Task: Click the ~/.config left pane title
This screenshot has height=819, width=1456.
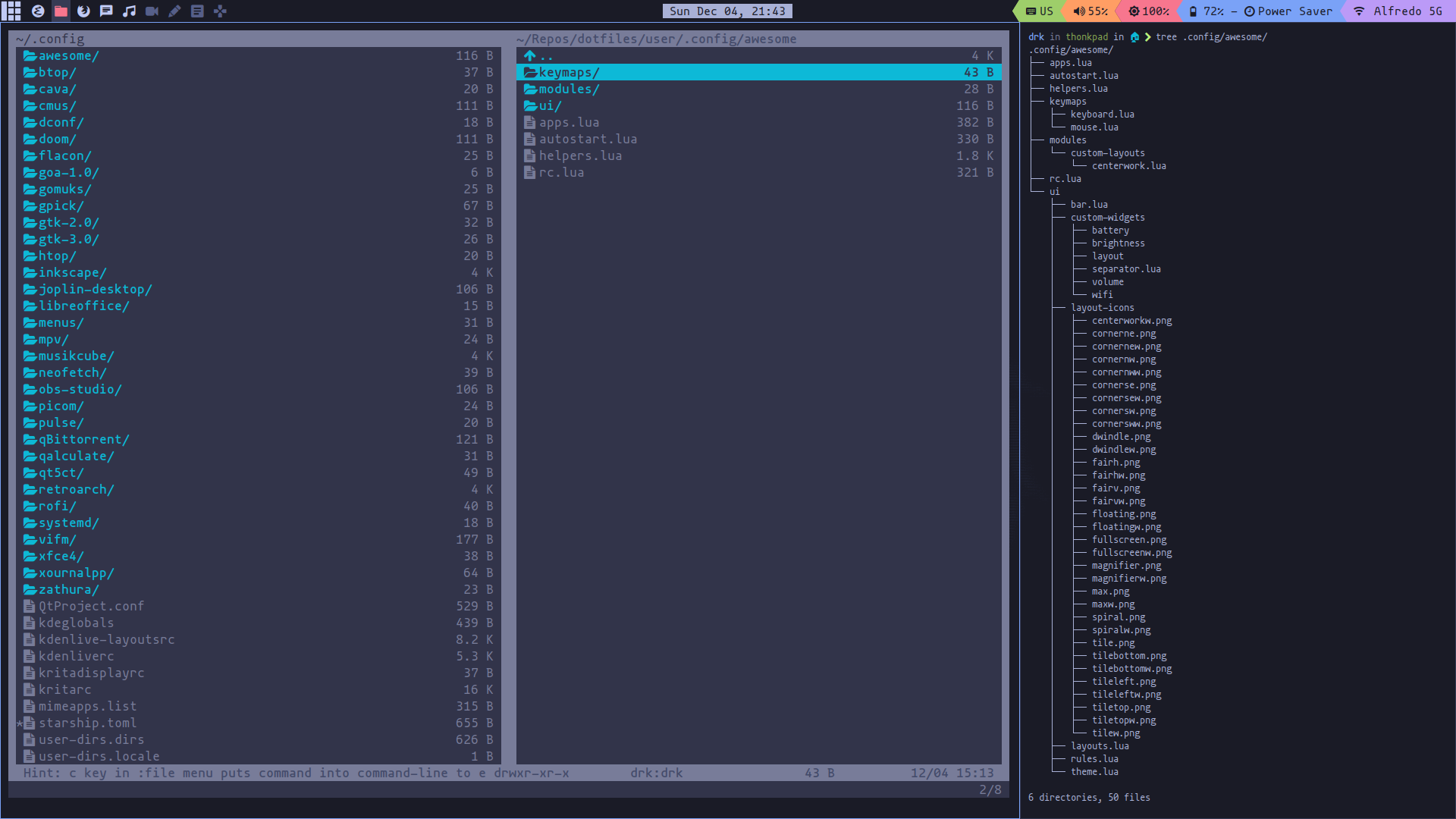Action: [50, 39]
